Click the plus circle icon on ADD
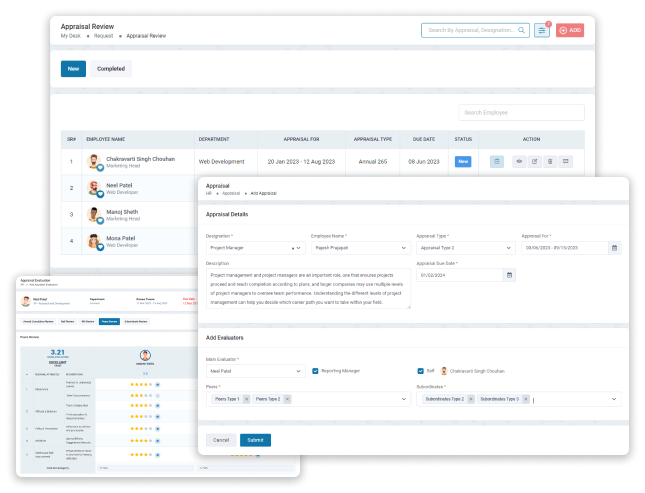Screen dimensions: 645x493 563,30
